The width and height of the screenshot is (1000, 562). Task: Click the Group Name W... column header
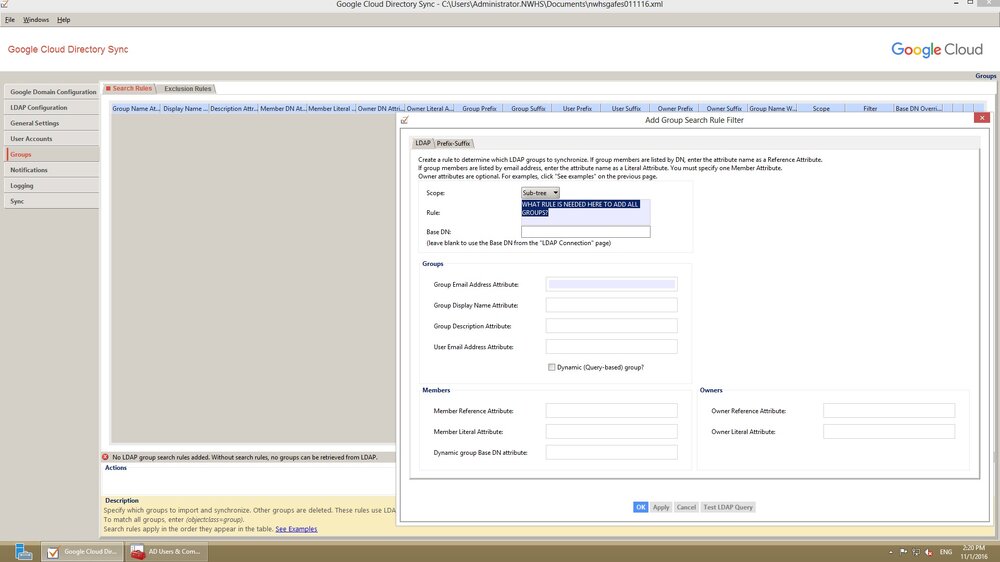(772, 108)
